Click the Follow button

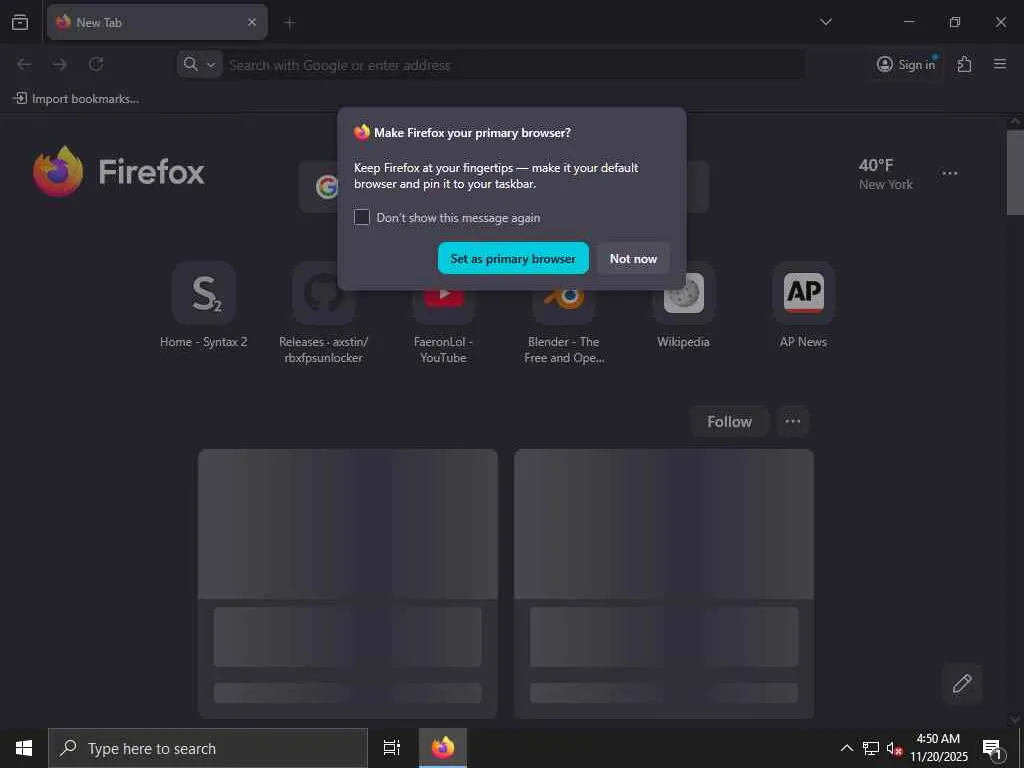point(729,421)
